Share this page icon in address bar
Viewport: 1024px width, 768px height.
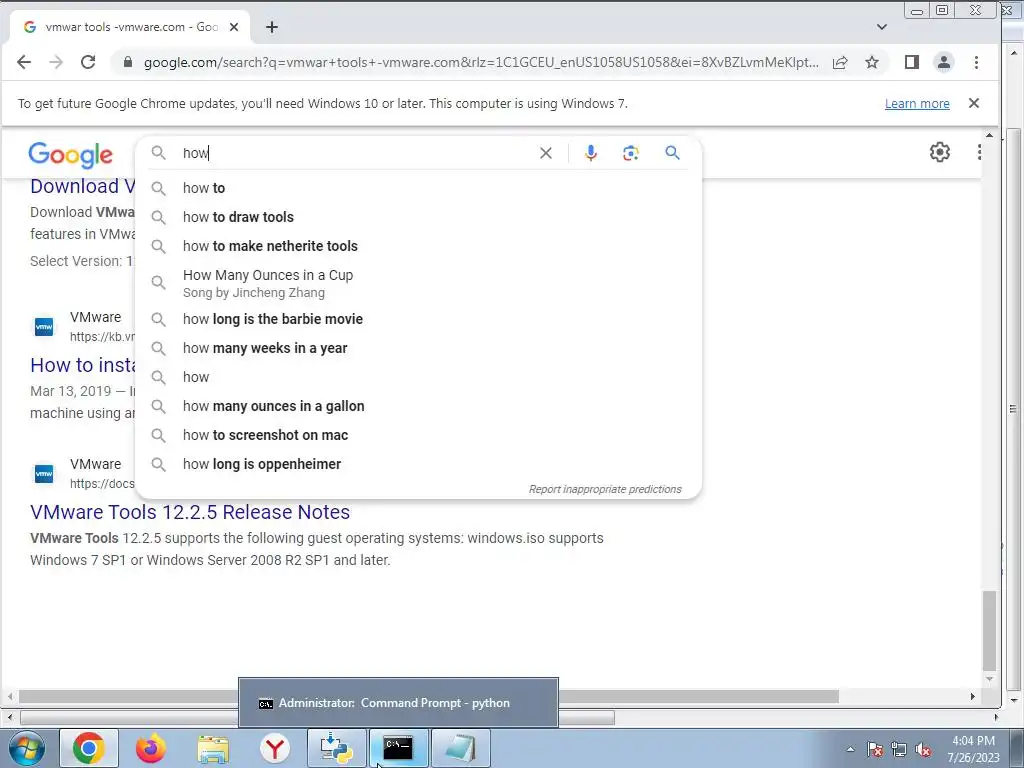click(840, 62)
